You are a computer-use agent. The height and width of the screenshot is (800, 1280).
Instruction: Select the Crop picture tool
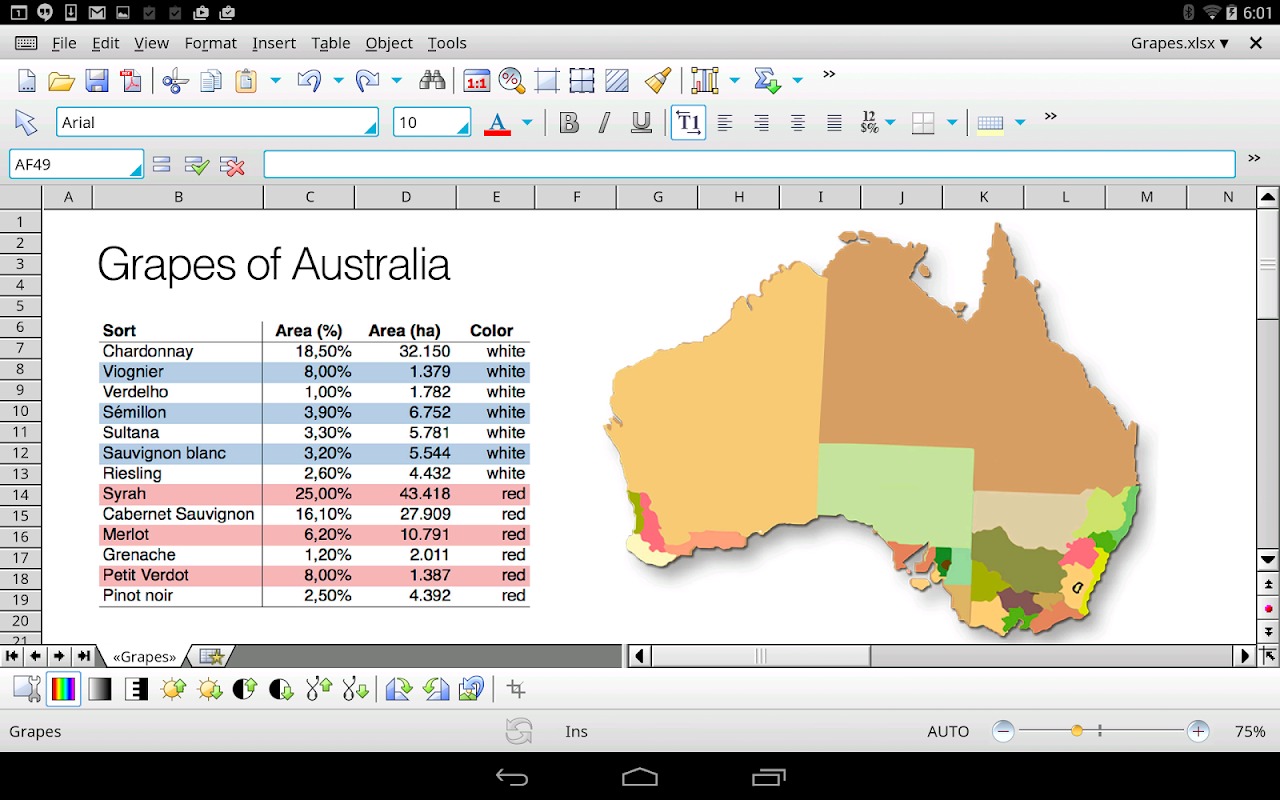pyautogui.click(x=516, y=689)
